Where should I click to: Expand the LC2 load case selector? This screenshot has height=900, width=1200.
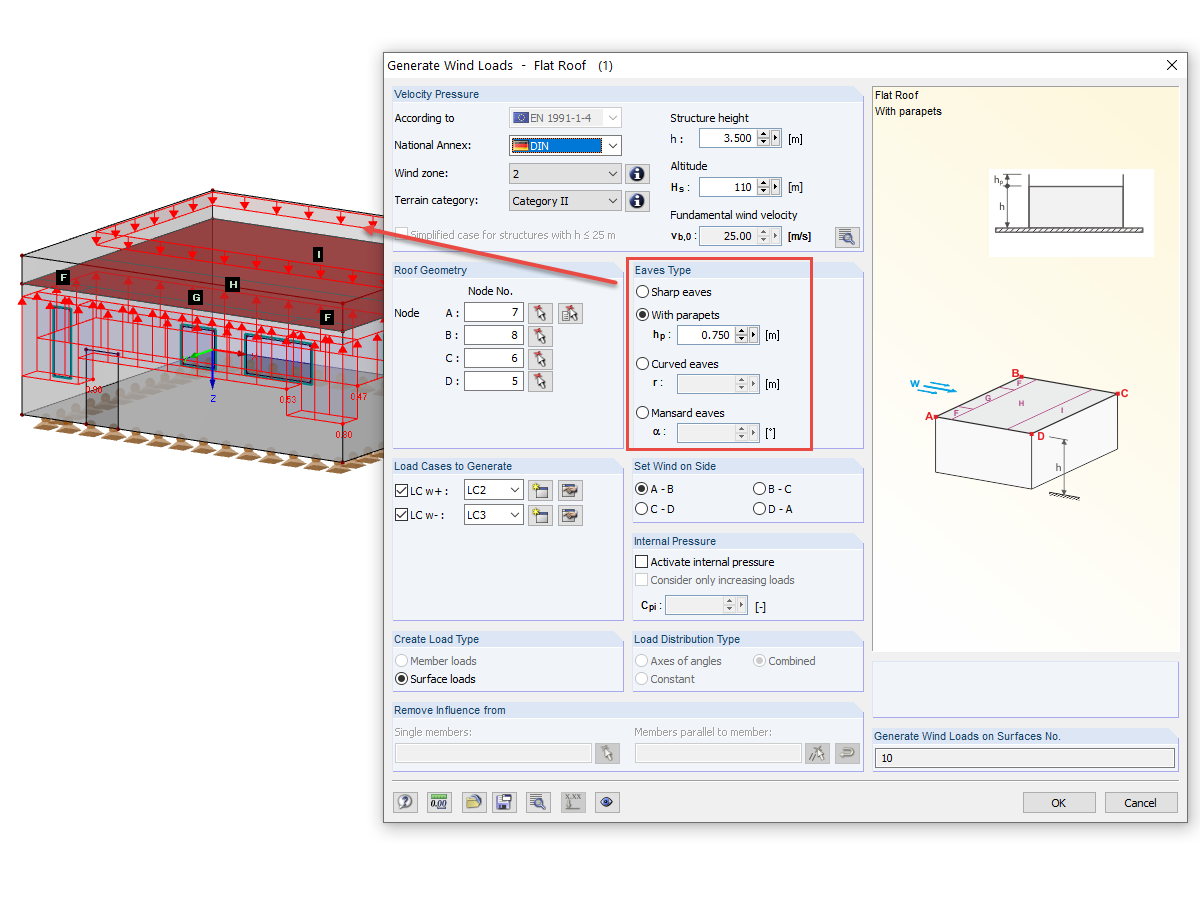click(x=516, y=490)
